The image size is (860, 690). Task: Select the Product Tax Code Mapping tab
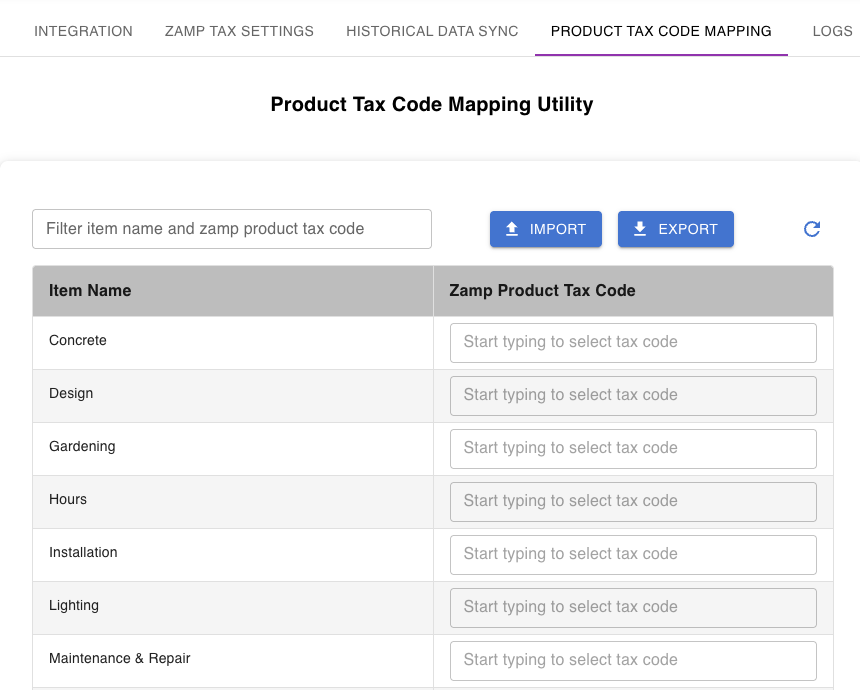[x=661, y=31]
